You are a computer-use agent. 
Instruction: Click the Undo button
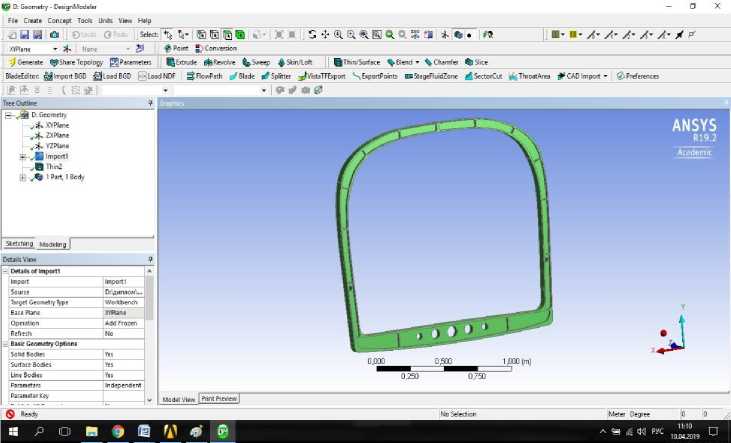pos(84,35)
